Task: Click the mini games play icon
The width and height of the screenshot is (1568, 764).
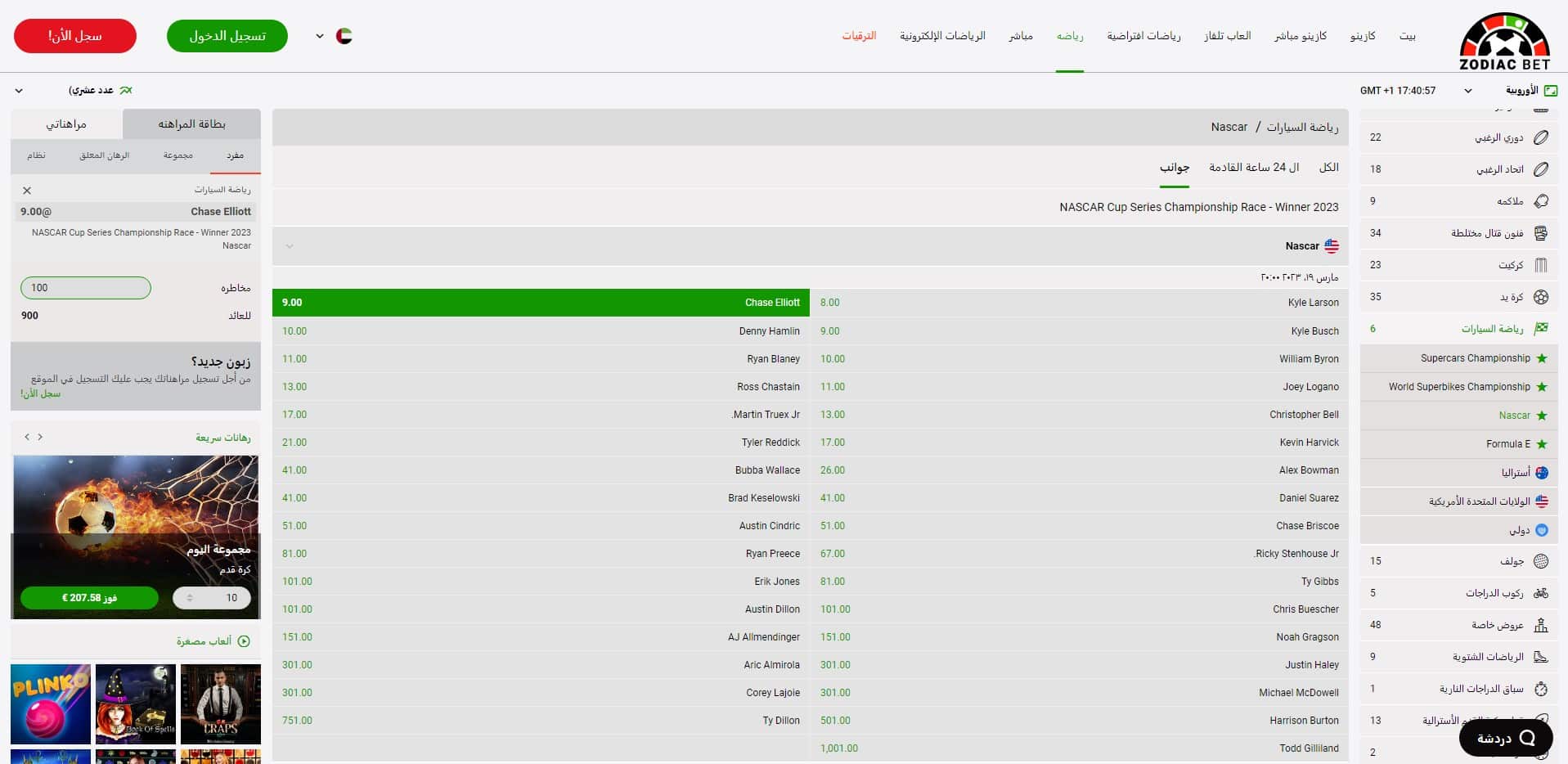Action: (244, 641)
